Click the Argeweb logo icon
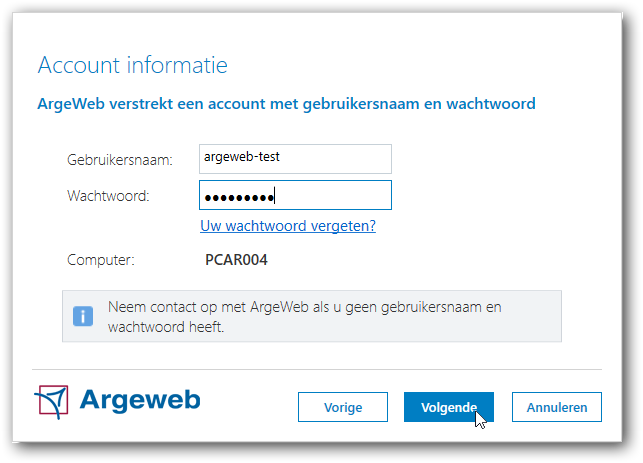Image resolution: width=643 pixels, height=463 pixels. click(52, 401)
